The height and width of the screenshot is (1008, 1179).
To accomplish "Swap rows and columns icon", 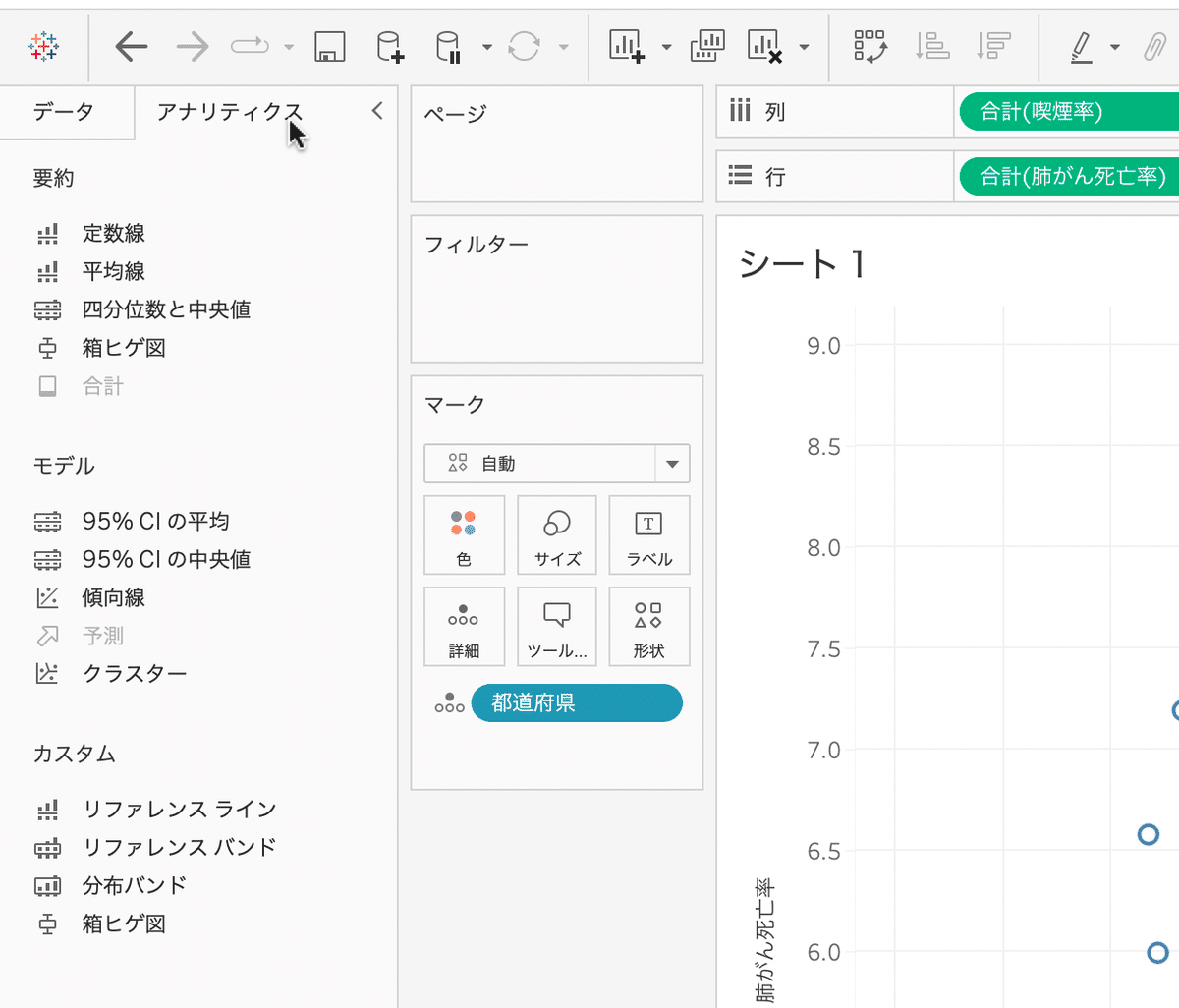I will 870,46.
